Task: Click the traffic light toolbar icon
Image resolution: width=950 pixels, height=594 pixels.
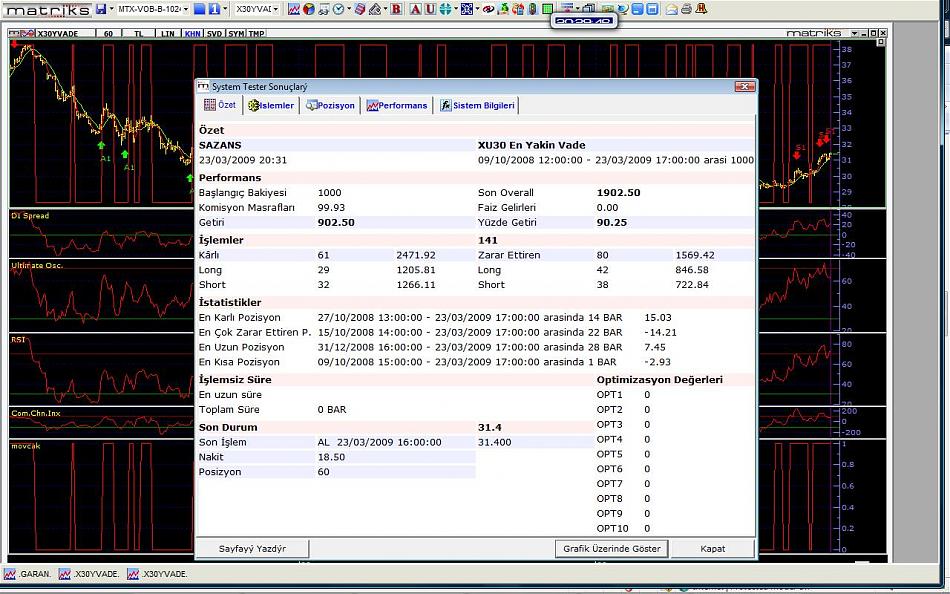Action: (532, 9)
